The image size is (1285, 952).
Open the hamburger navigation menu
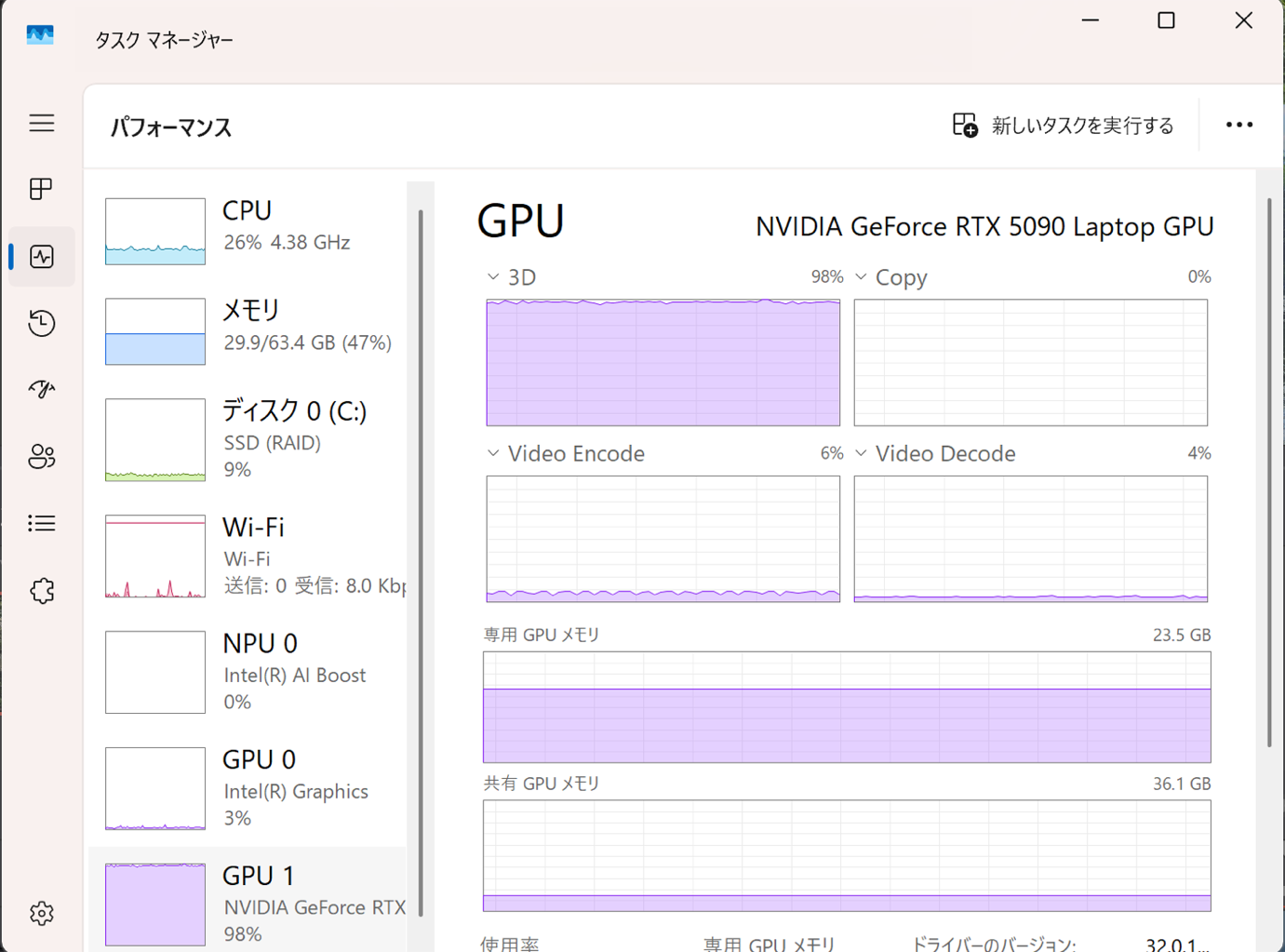42,123
